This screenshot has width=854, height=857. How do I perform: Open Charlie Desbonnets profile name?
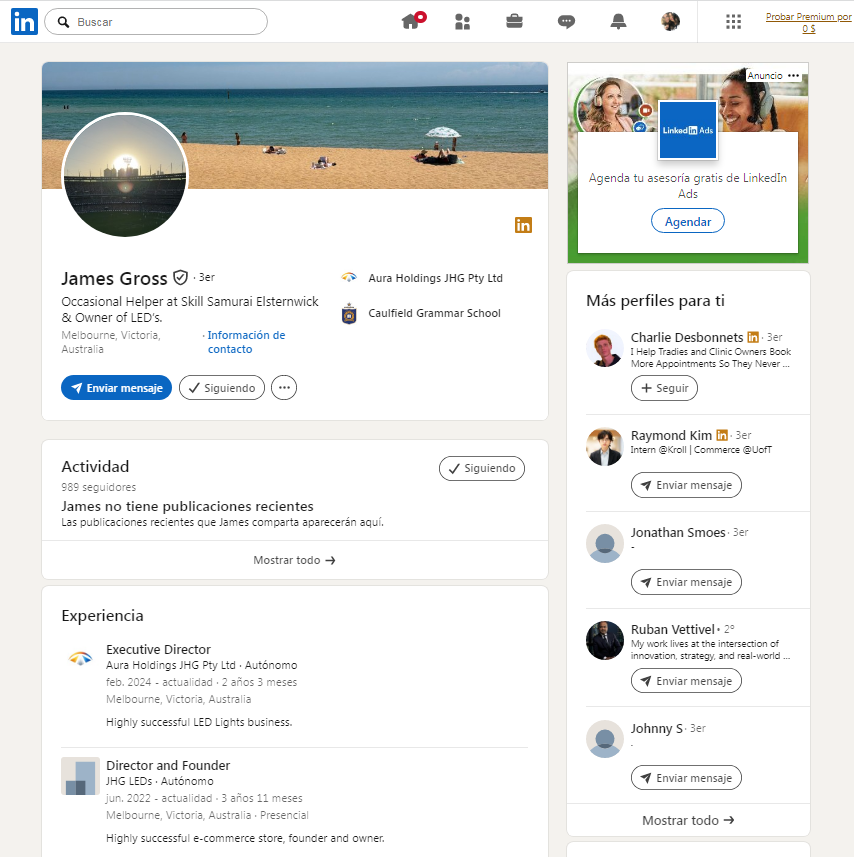click(687, 337)
